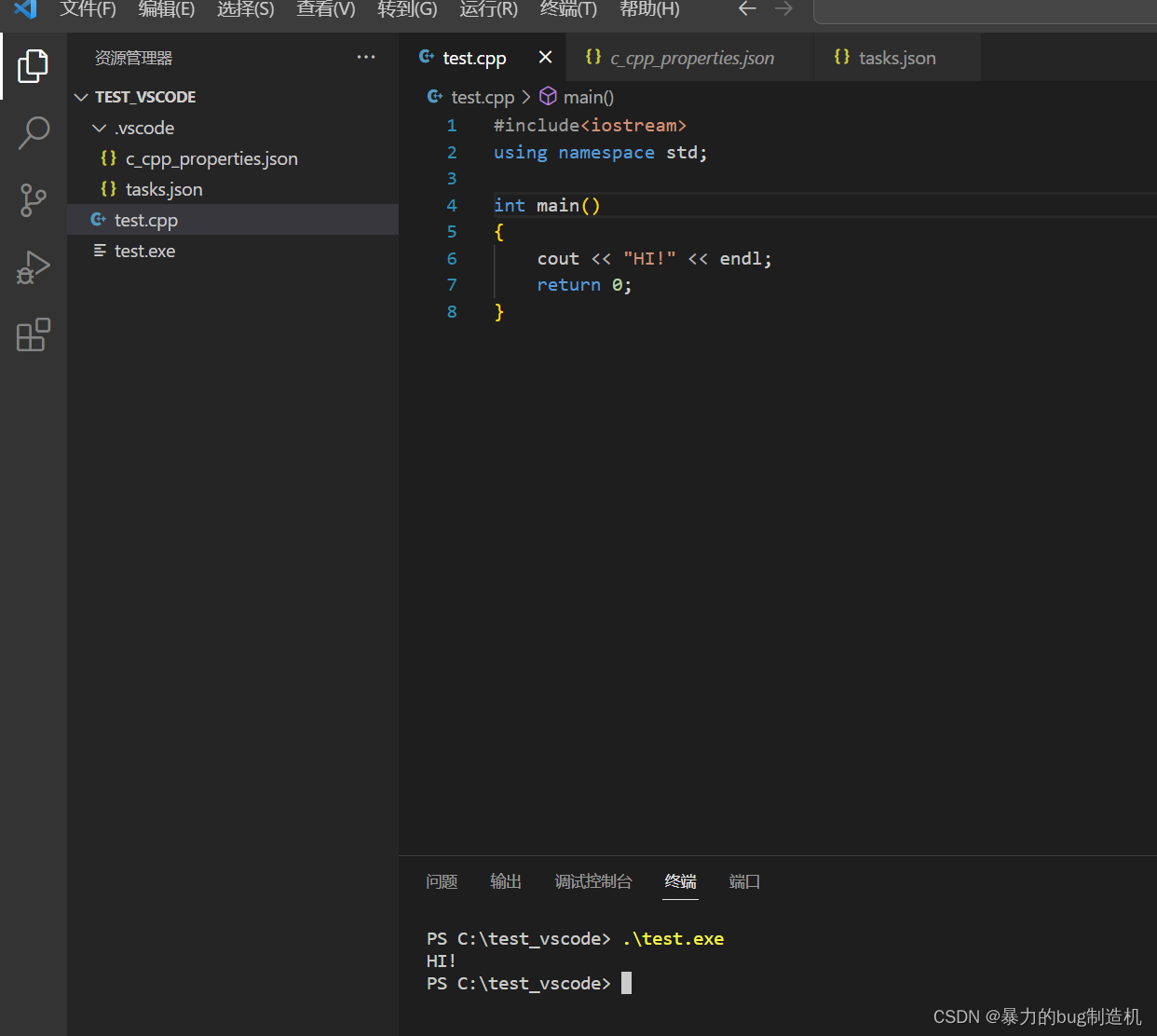This screenshot has height=1036, width=1157.
Task: Switch to the 端口 panel tab
Action: pos(744,881)
